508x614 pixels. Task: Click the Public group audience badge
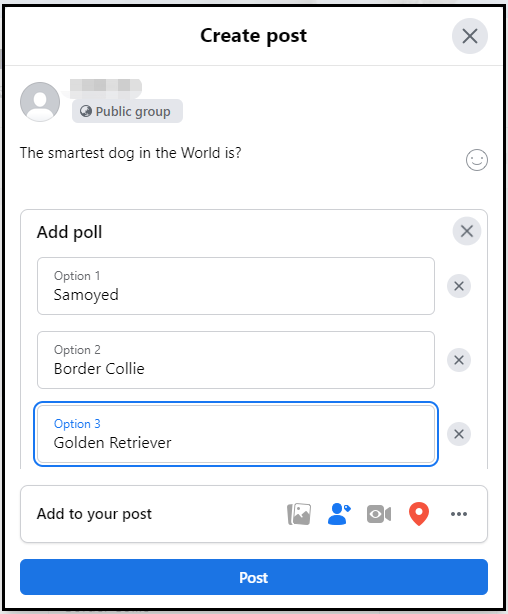click(127, 111)
